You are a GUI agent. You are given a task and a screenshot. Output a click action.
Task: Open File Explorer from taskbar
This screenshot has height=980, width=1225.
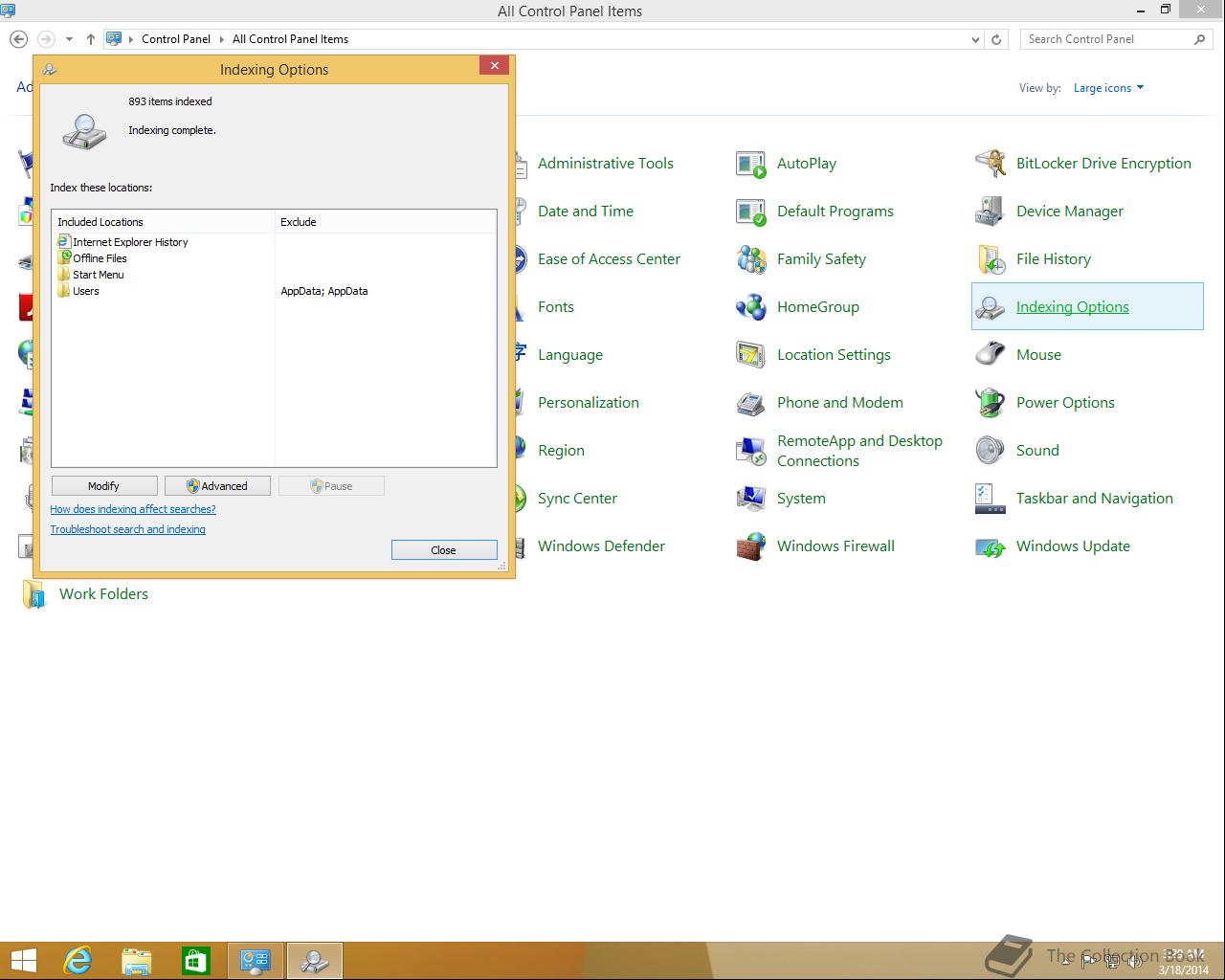[137, 960]
